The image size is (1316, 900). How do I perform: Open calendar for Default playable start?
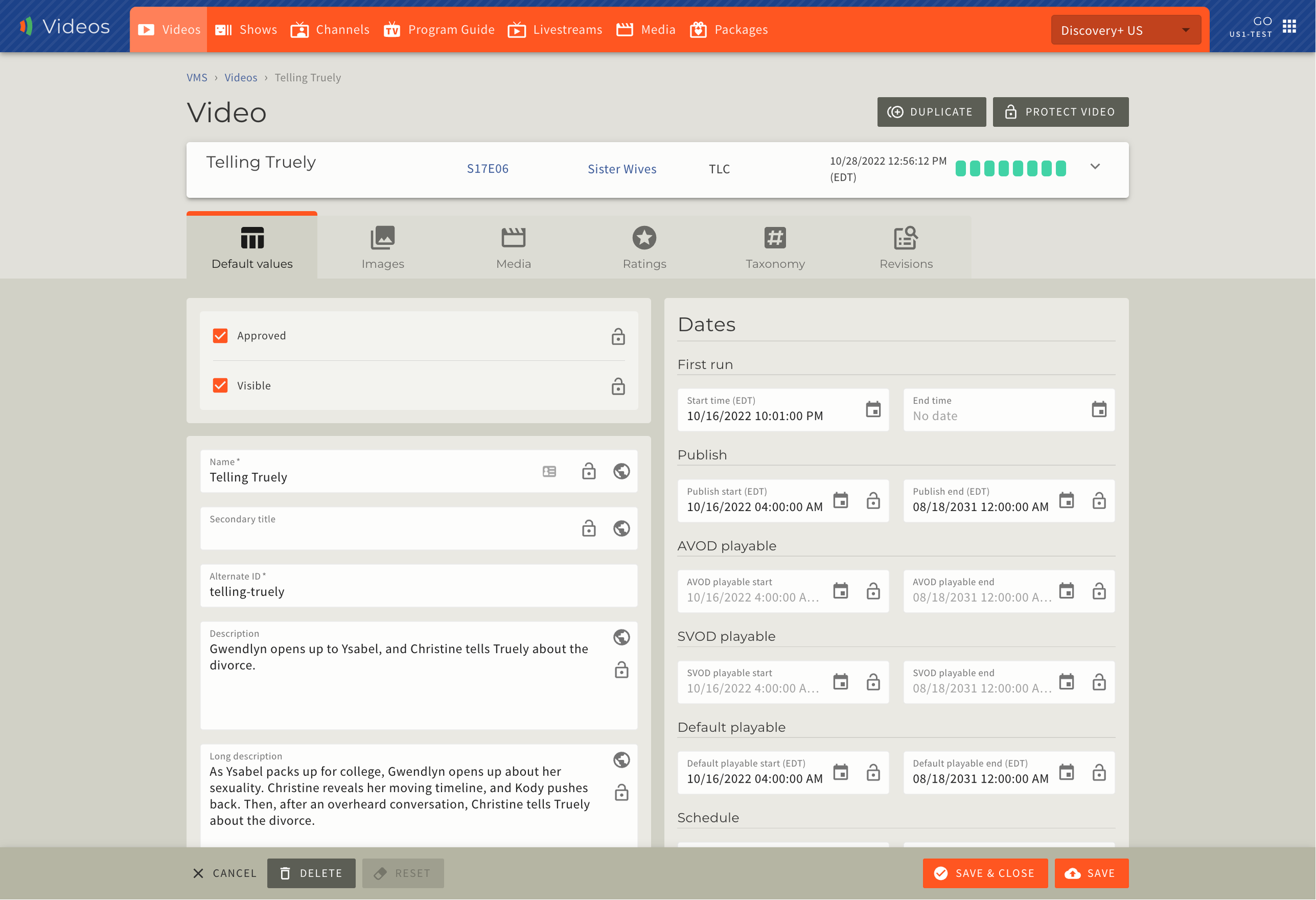click(x=841, y=773)
